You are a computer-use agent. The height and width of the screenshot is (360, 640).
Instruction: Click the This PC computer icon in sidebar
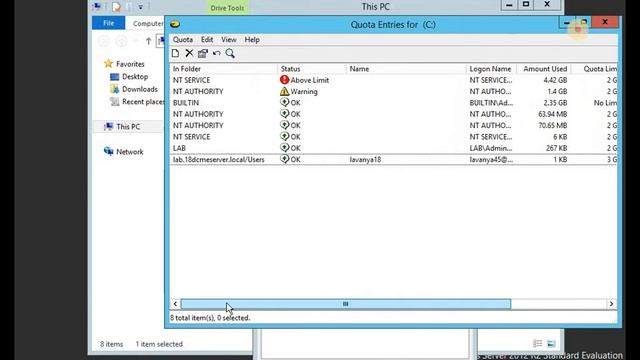[109, 127]
